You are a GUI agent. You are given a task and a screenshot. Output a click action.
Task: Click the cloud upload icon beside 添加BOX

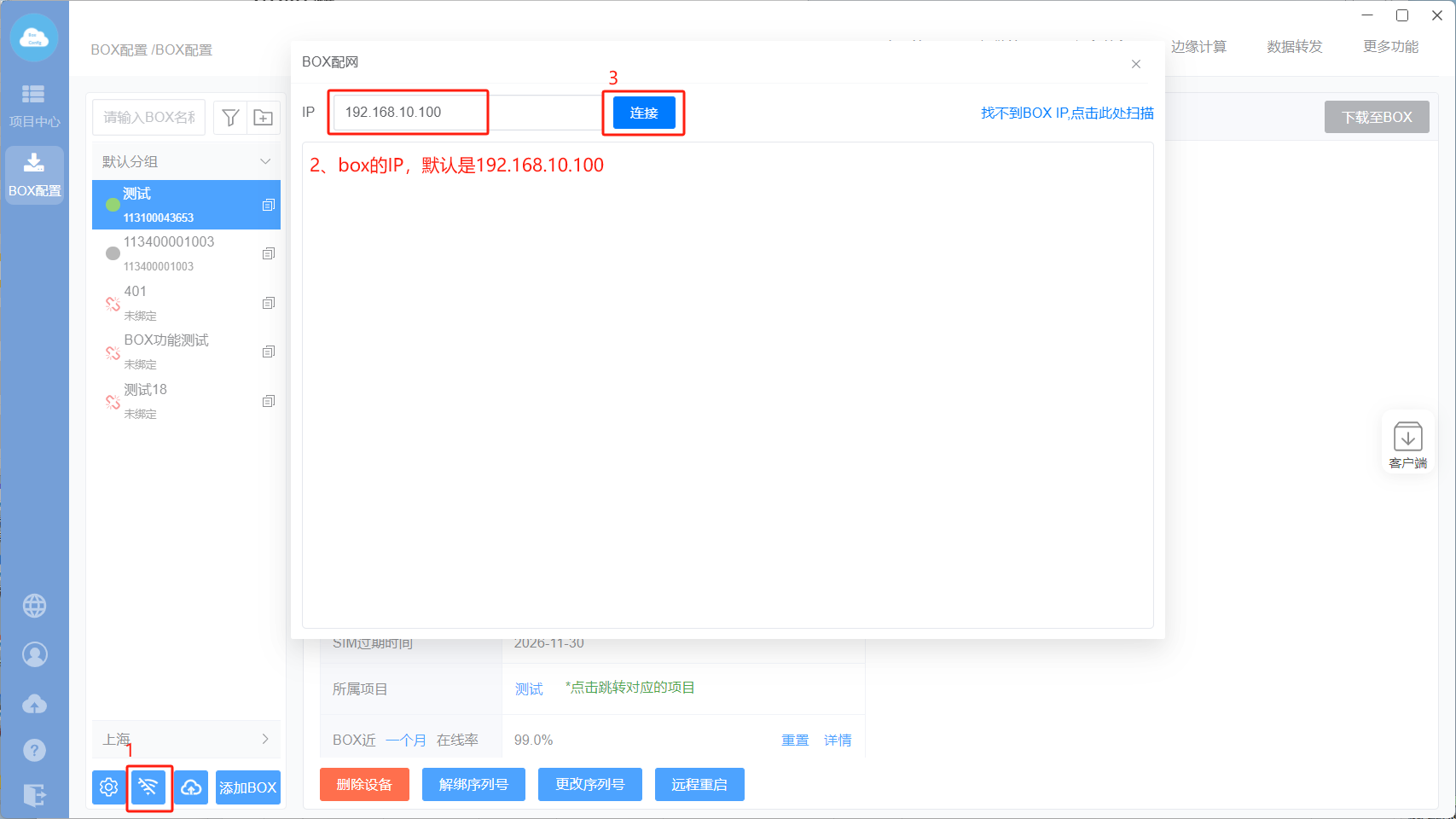tap(191, 787)
